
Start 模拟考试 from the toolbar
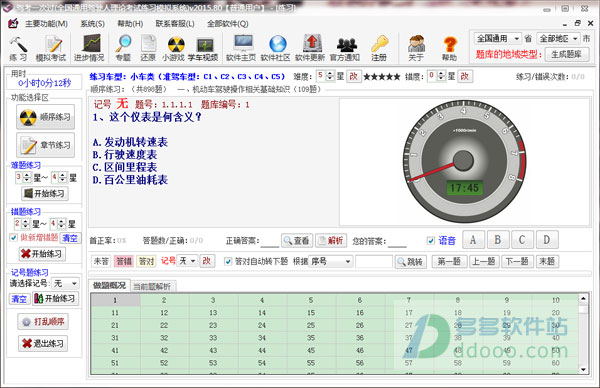51,49
